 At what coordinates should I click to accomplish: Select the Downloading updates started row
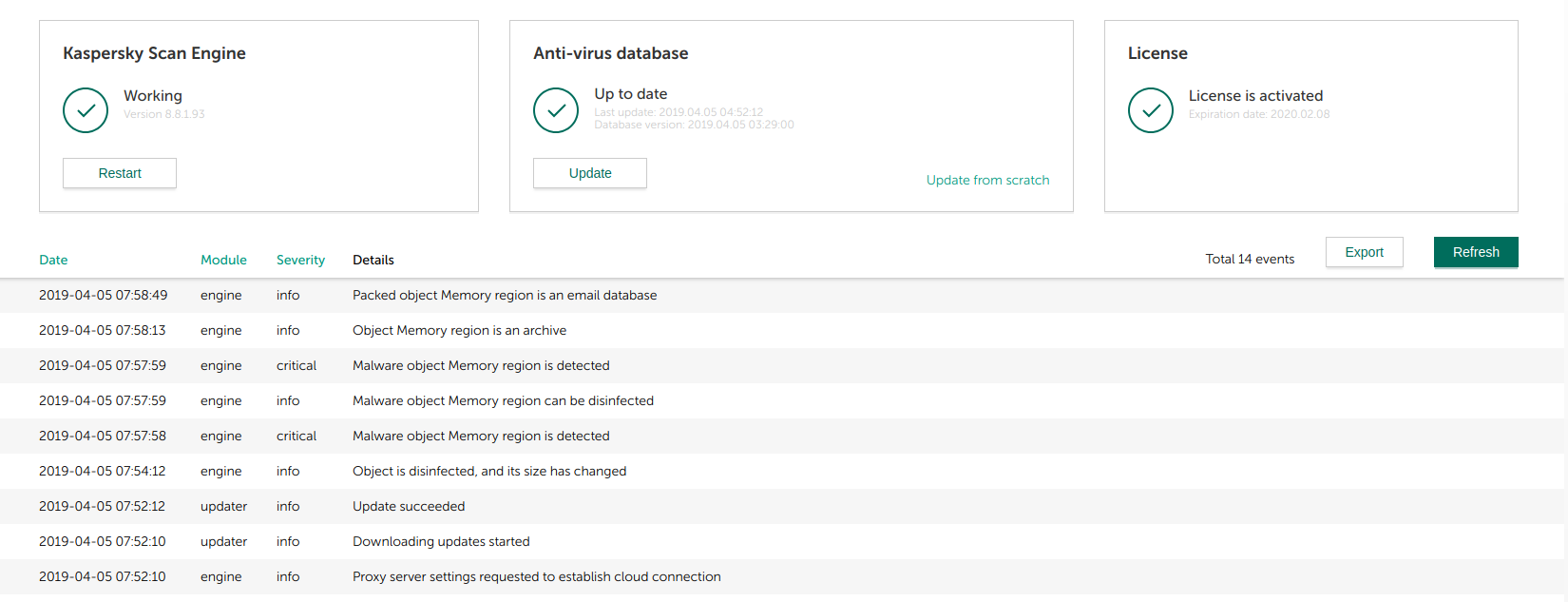(x=441, y=542)
